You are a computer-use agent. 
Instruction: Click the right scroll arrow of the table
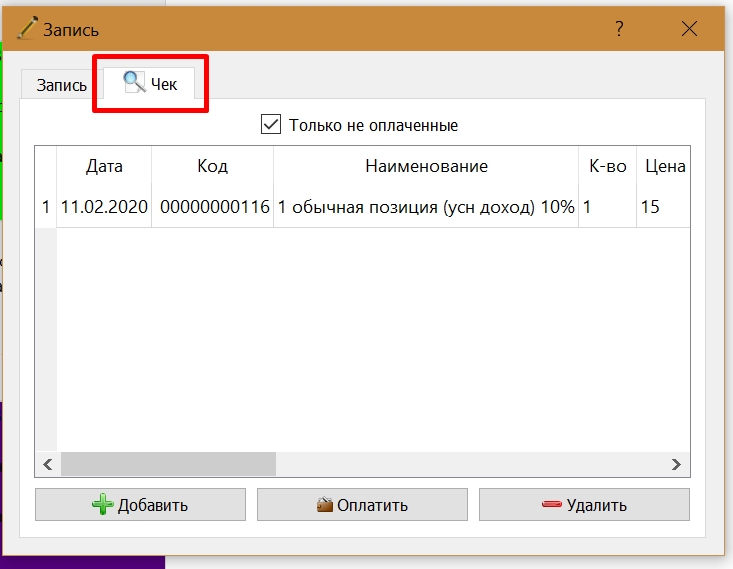tap(676, 464)
